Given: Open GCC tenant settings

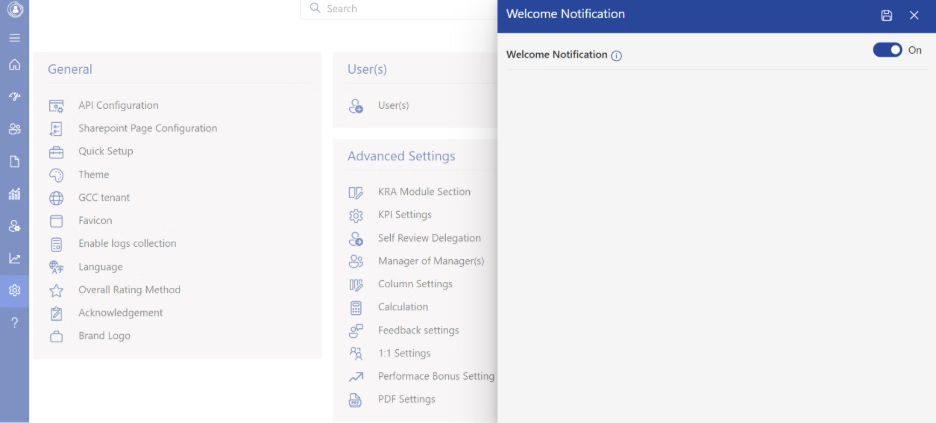Looking at the screenshot, I should tap(104, 197).
